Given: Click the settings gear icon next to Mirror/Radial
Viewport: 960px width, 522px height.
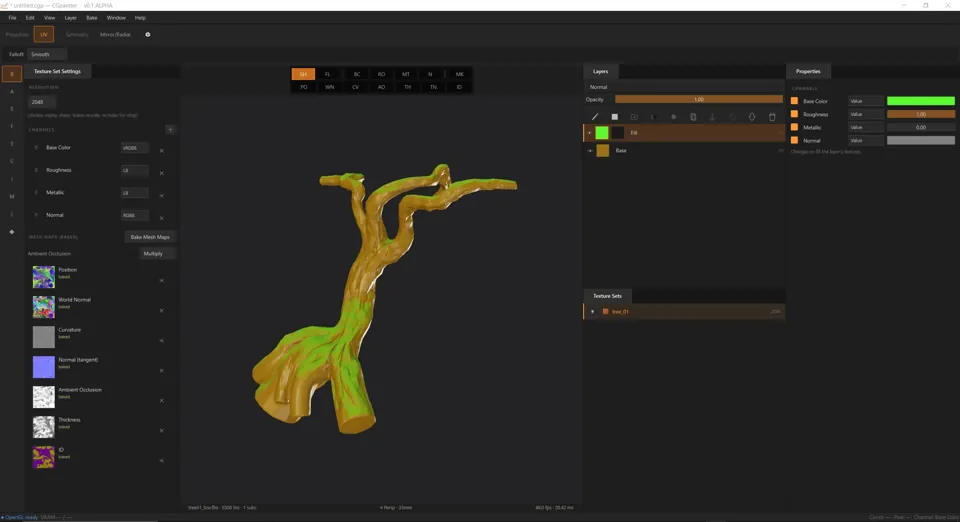Looking at the screenshot, I should point(148,35).
